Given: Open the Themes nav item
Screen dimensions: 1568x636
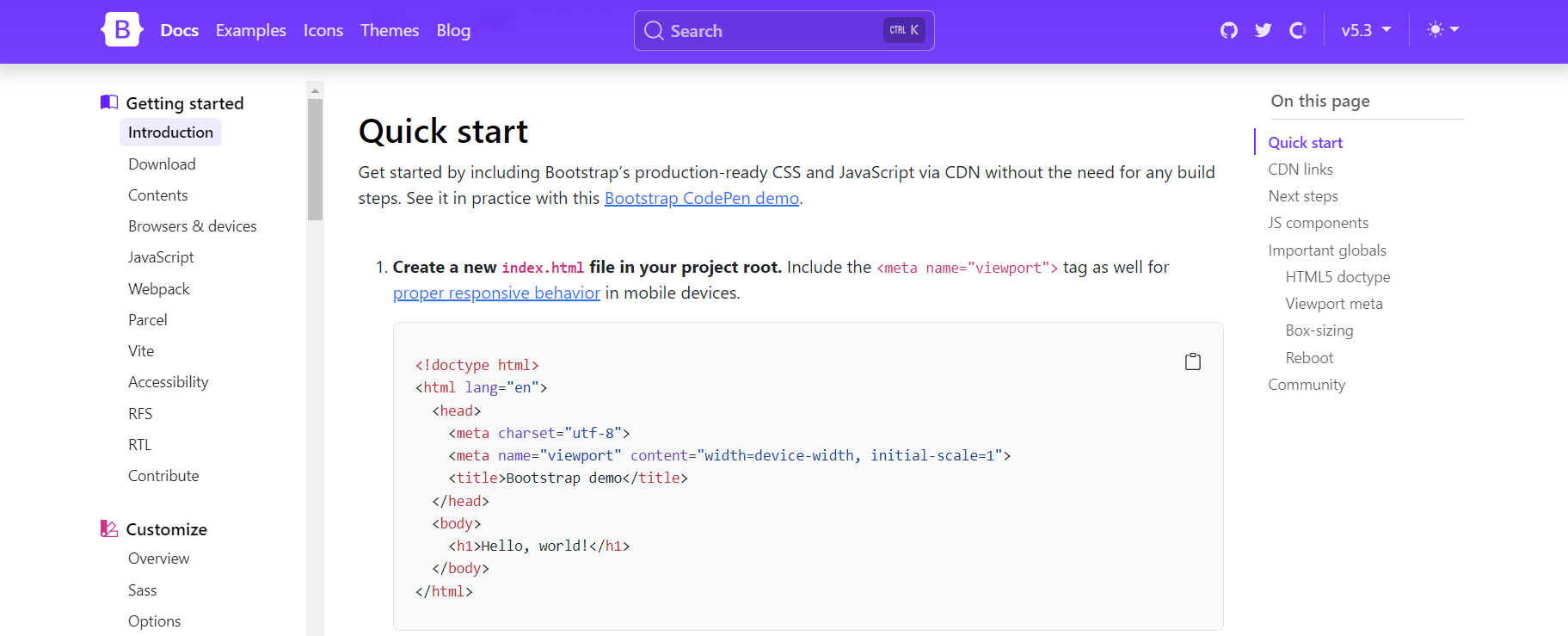Looking at the screenshot, I should click(390, 30).
